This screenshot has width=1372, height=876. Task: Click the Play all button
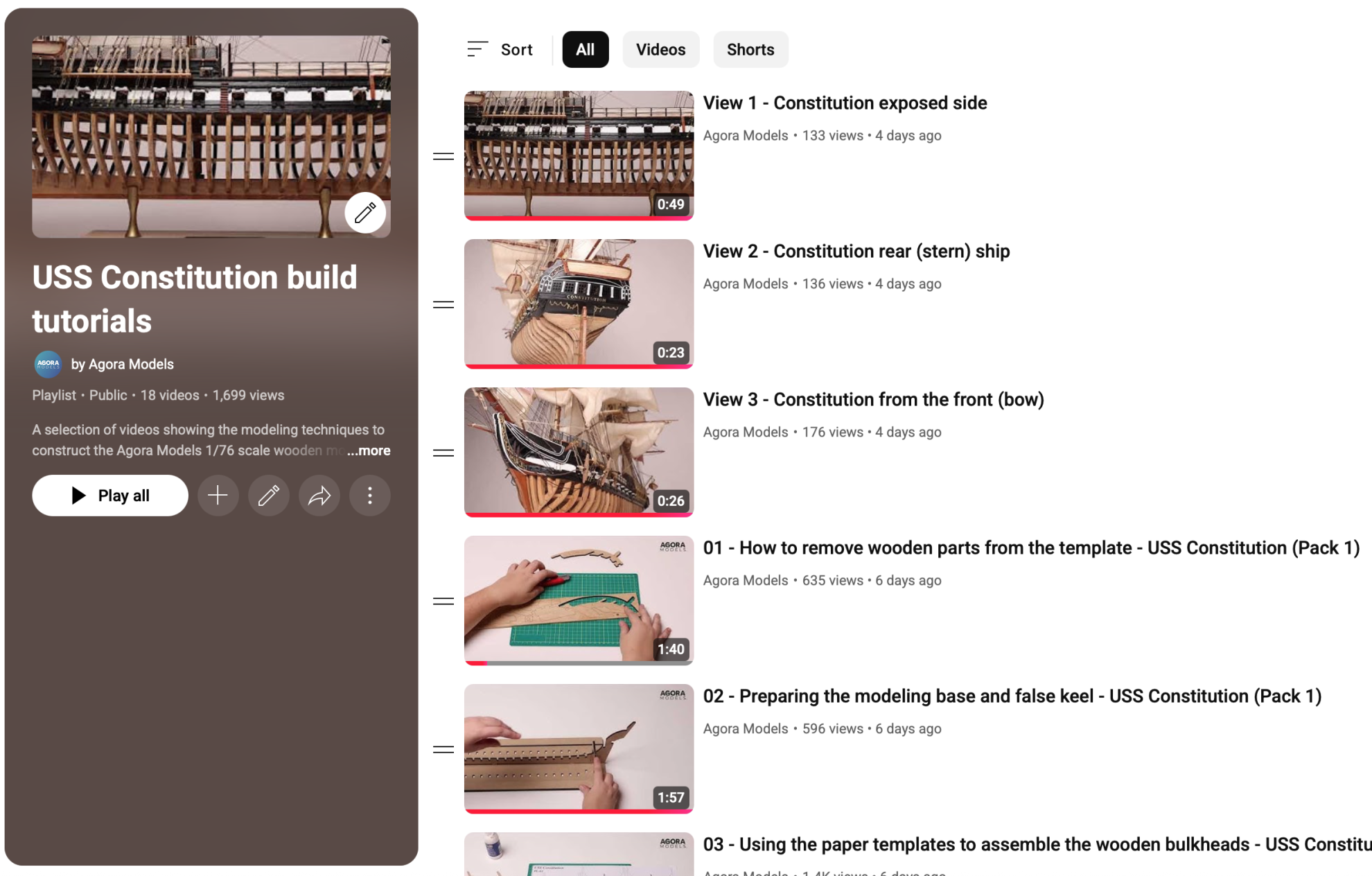(x=110, y=496)
